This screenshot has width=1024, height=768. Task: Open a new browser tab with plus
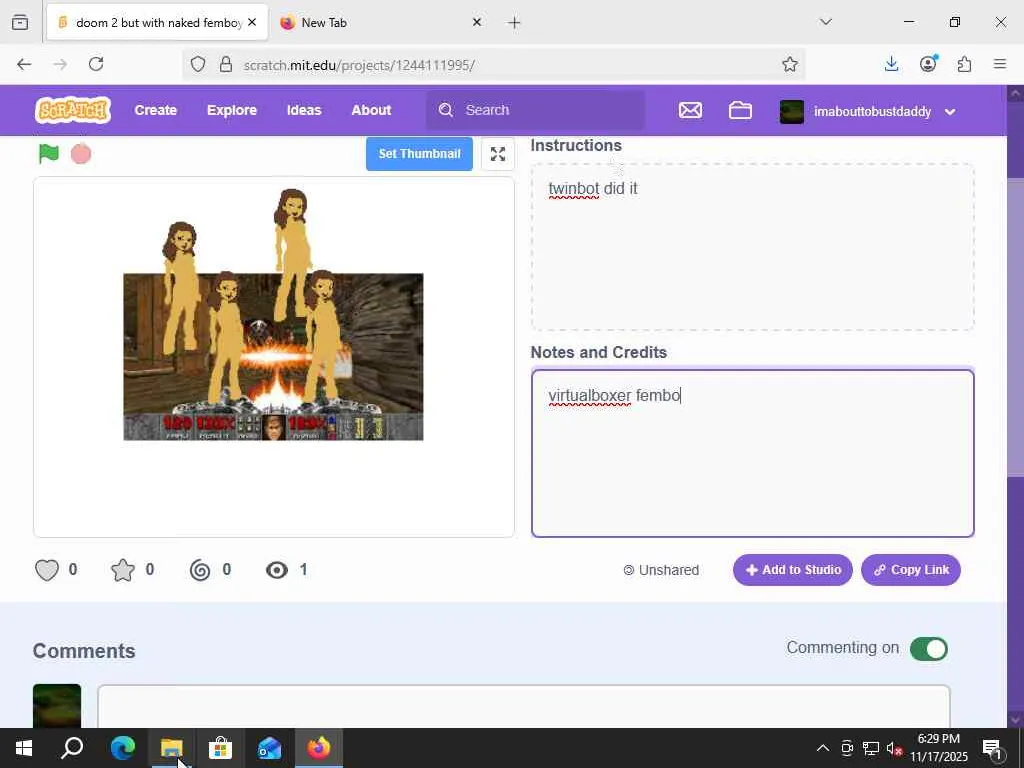point(514,23)
